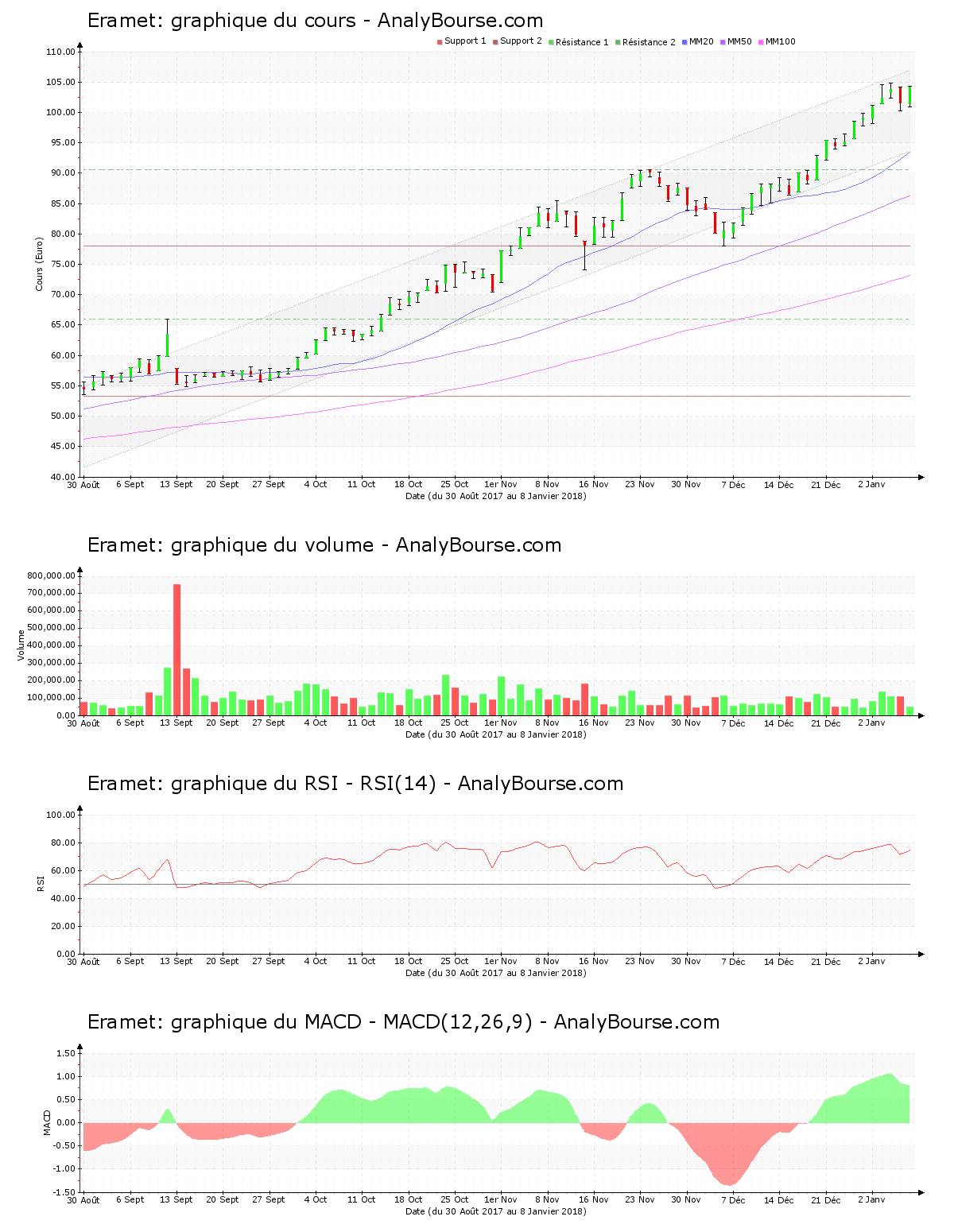Click the MACD(12,26,9) chart title

tap(403, 1022)
